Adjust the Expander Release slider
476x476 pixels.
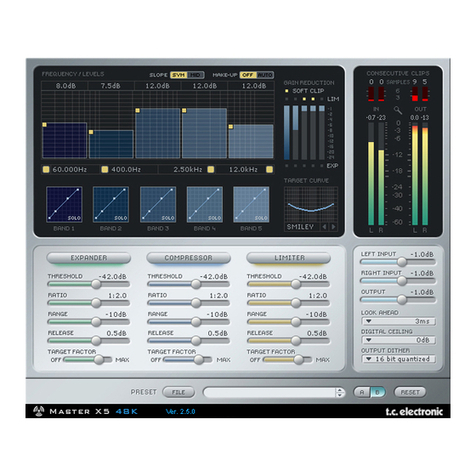click(x=96, y=340)
